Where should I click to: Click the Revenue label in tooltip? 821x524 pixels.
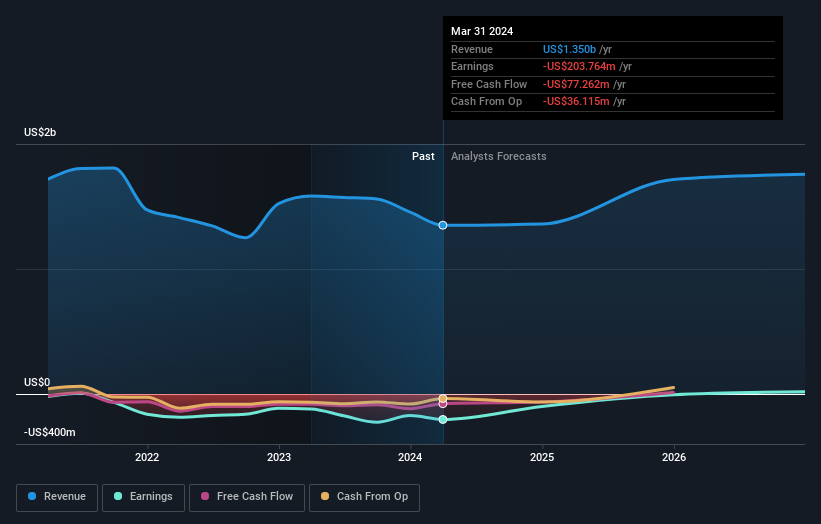472,49
